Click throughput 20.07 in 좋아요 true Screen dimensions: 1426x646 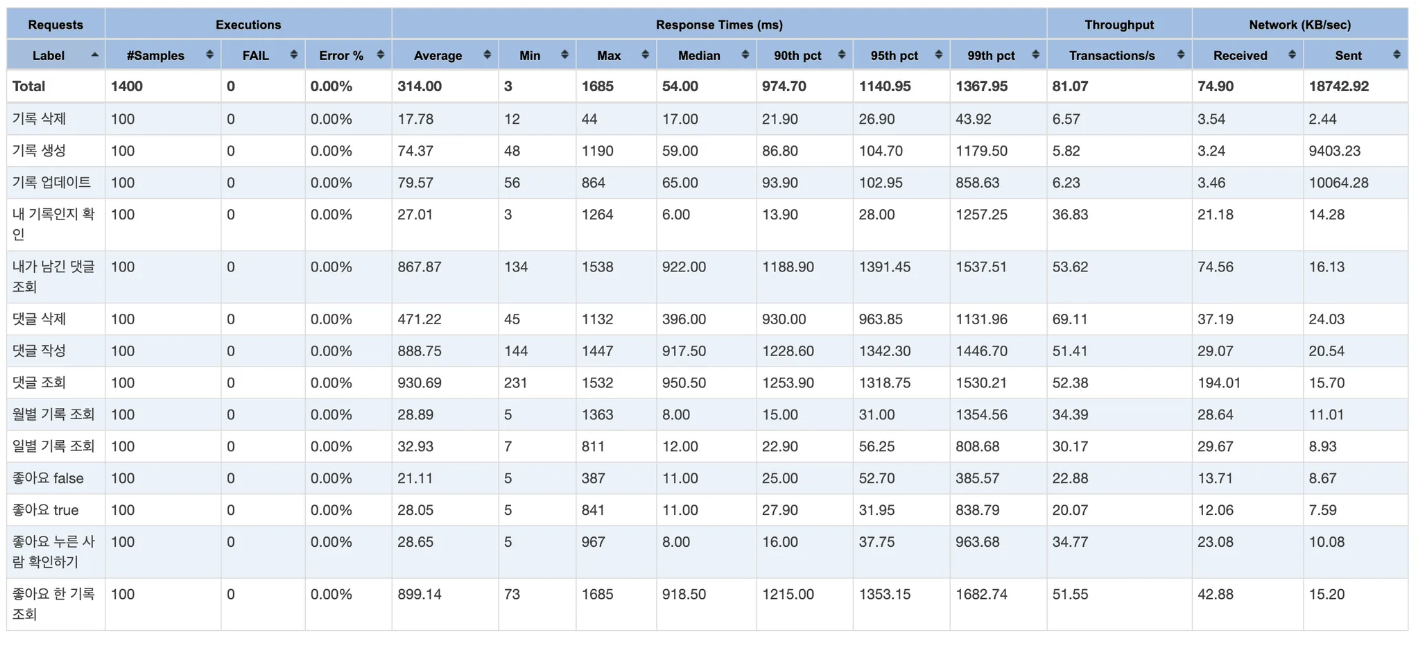click(1070, 510)
